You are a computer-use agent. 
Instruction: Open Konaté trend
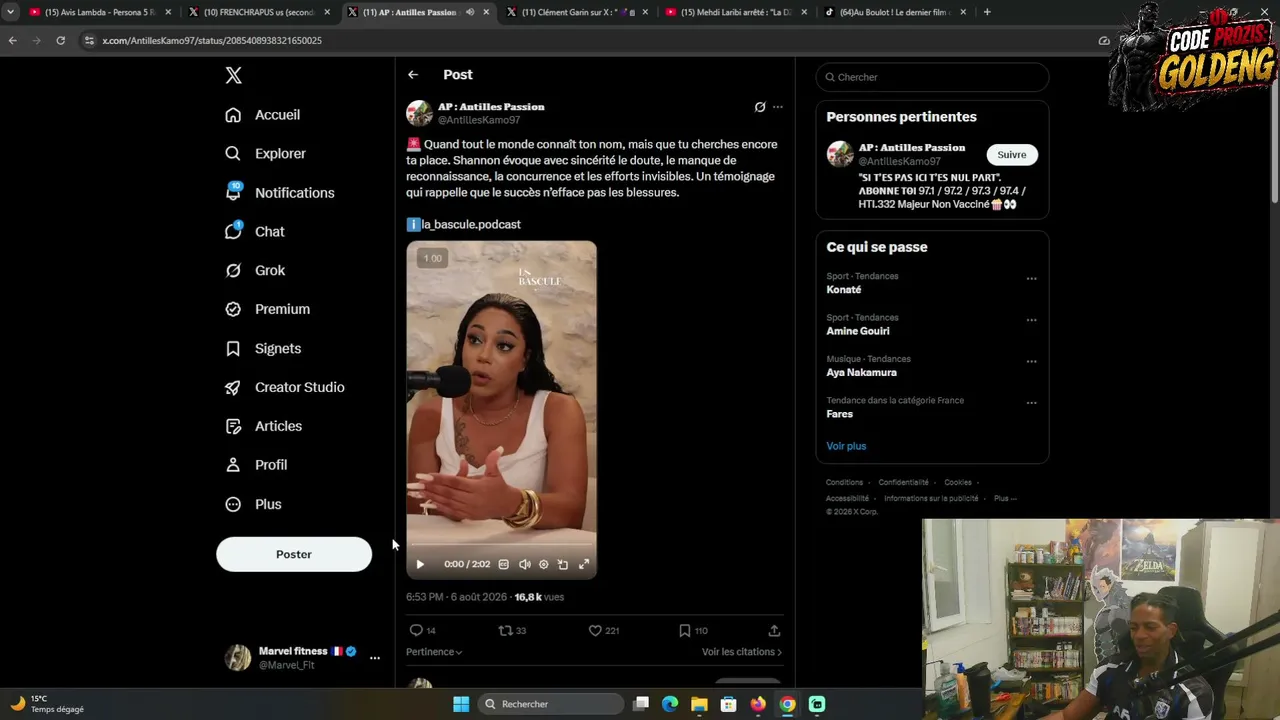(x=844, y=290)
